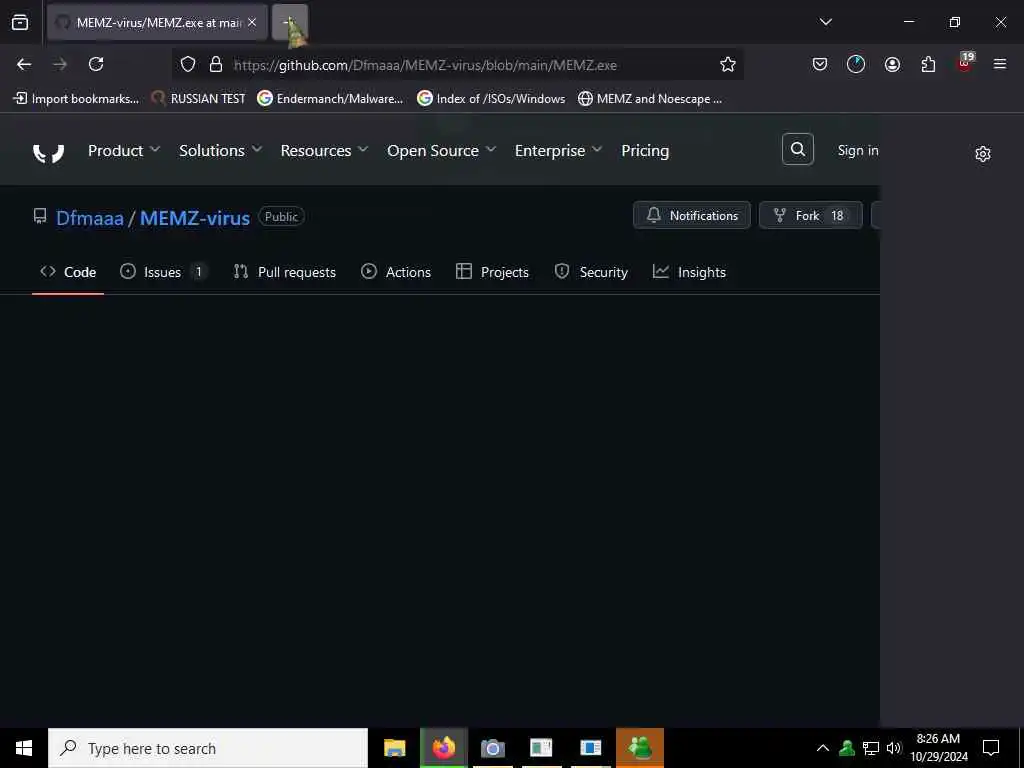Open the MEMZ and Noescape bookmark
Image resolution: width=1024 pixels, height=768 pixels.
point(650,99)
